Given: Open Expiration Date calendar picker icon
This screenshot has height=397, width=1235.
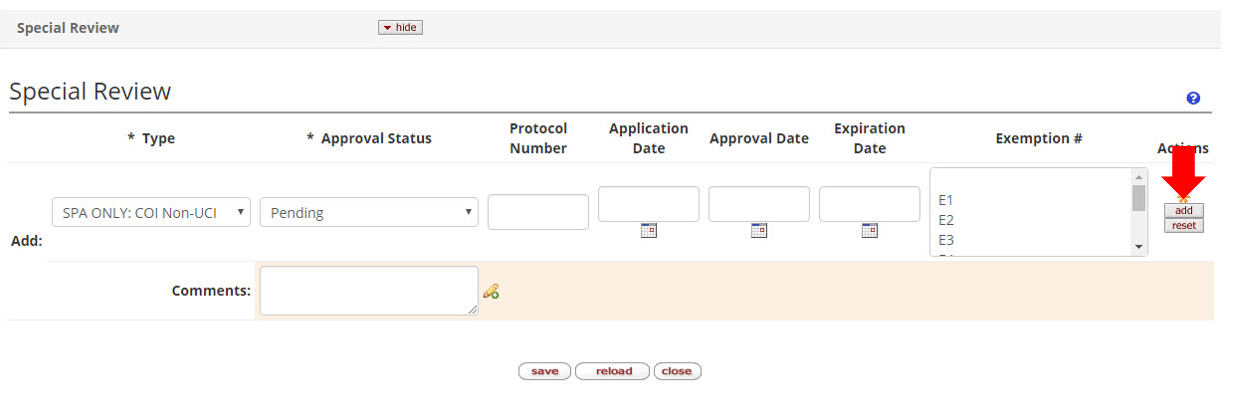Looking at the screenshot, I should click(x=869, y=231).
